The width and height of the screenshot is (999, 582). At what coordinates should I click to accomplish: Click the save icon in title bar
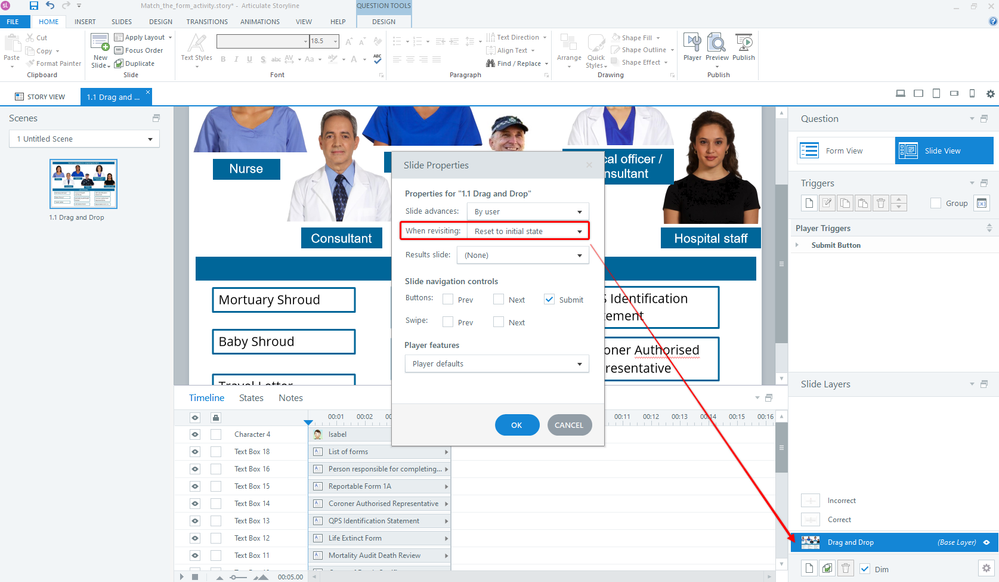coord(34,6)
